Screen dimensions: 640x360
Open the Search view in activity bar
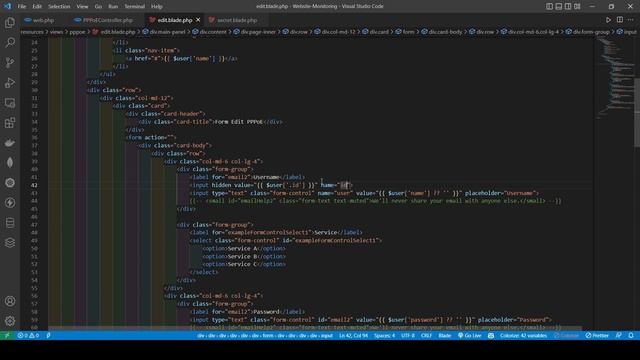[10, 42]
